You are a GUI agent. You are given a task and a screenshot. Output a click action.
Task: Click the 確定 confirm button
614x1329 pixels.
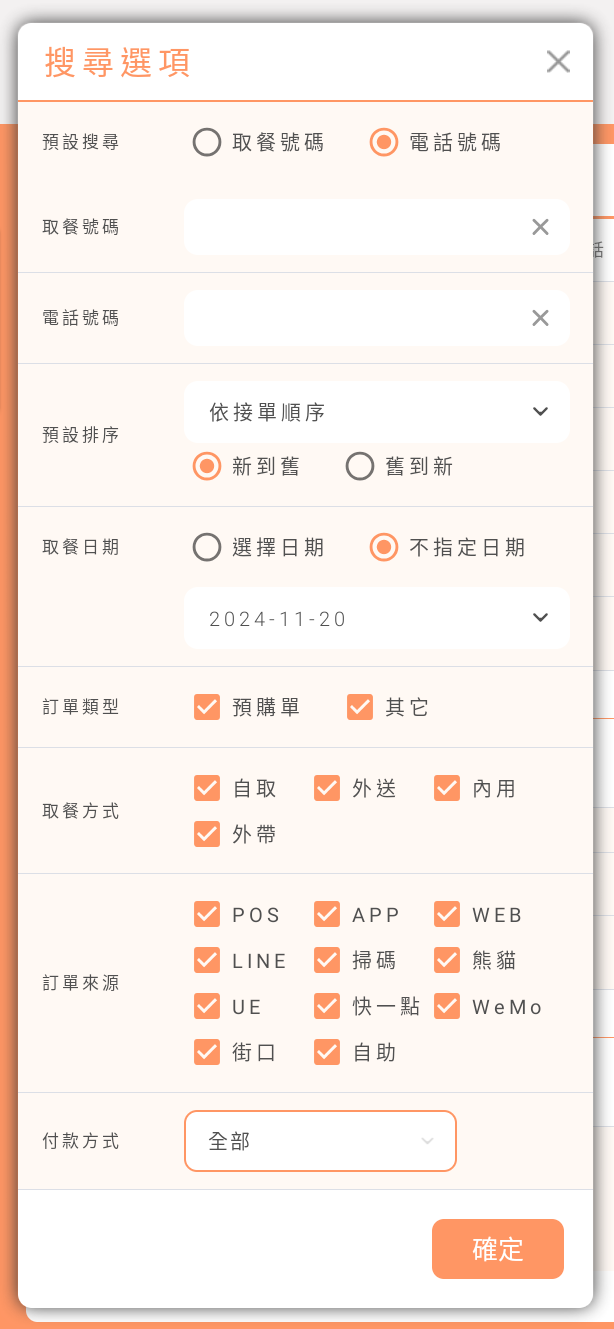(497, 1249)
